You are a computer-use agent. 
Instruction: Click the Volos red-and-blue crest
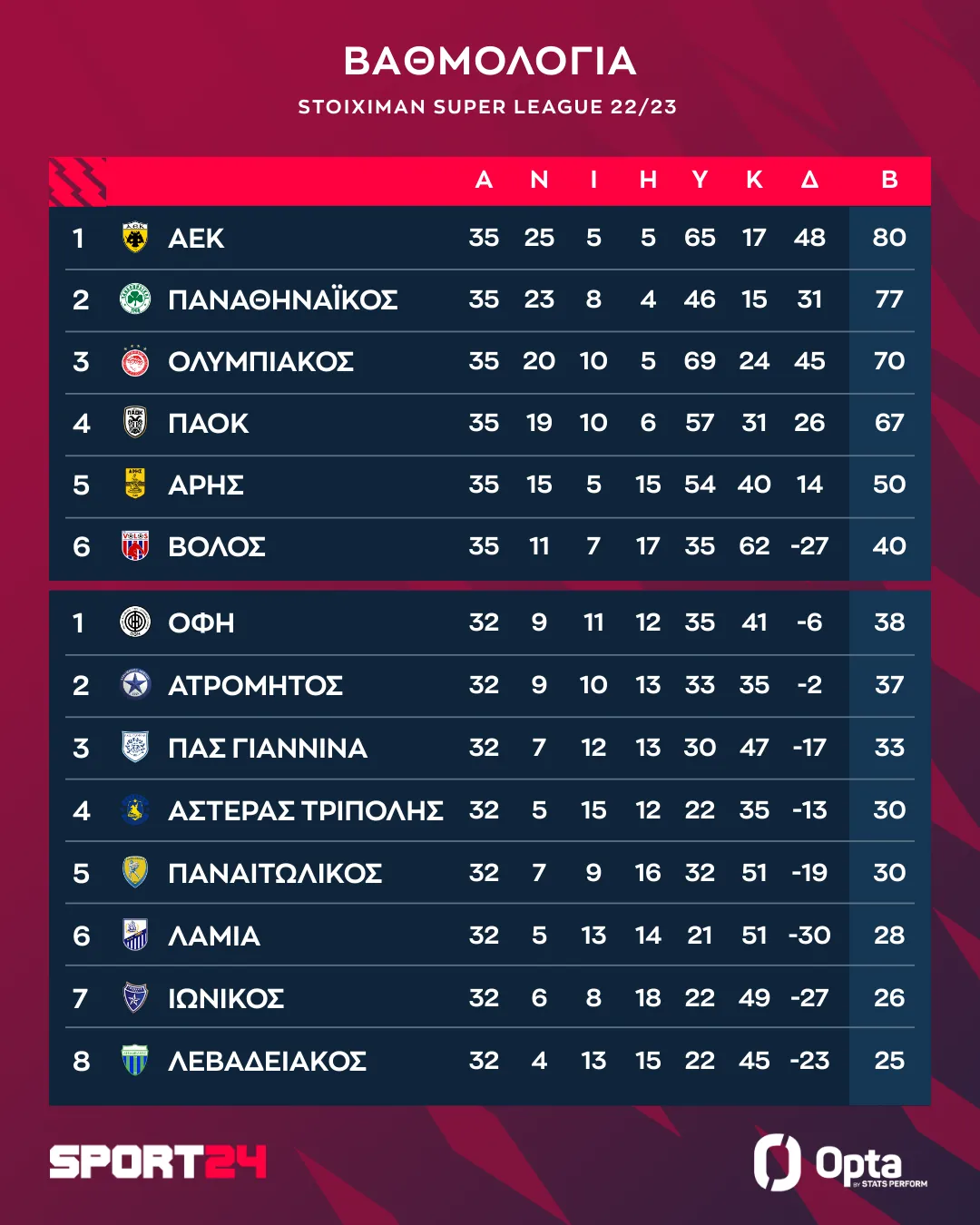point(135,546)
